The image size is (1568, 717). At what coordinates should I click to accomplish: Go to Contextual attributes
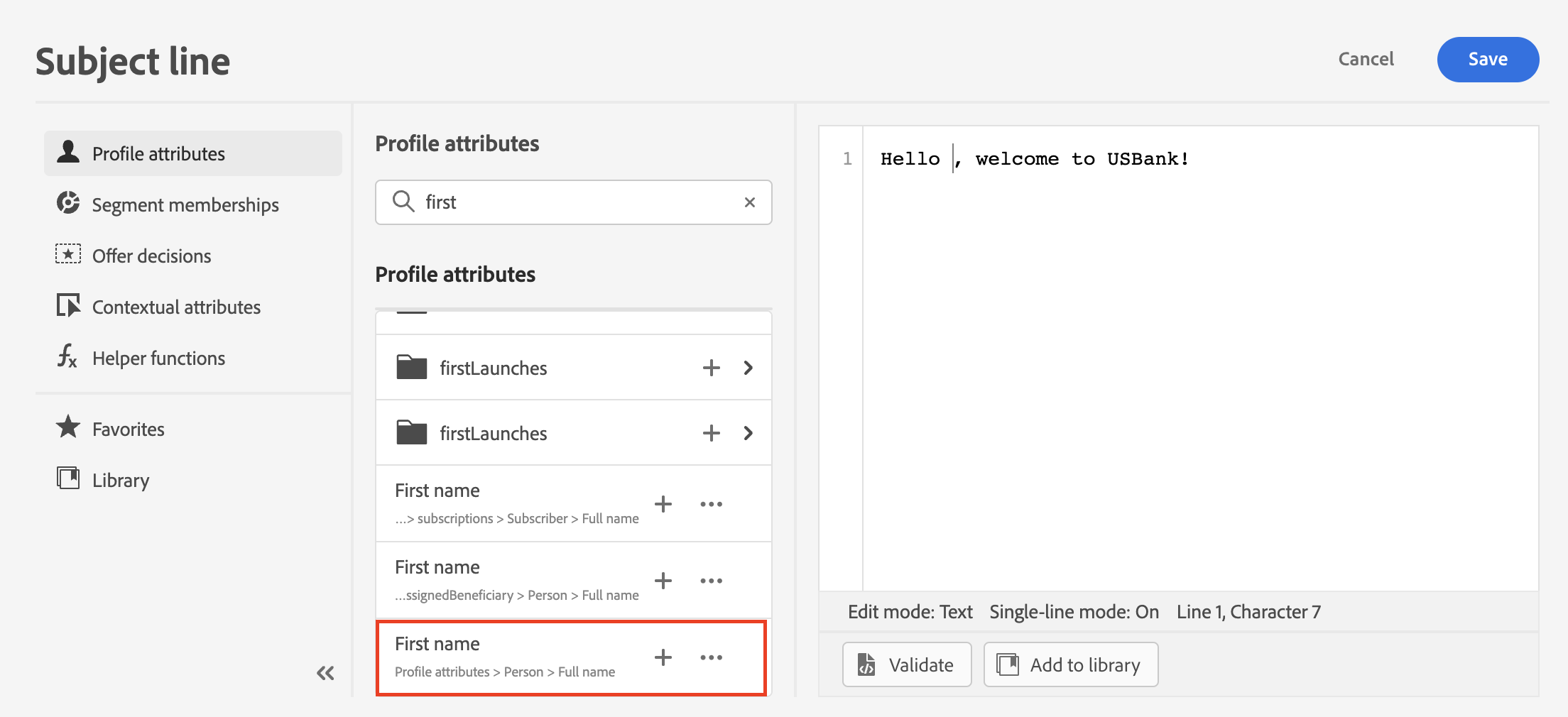pyautogui.click(x=176, y=307)
